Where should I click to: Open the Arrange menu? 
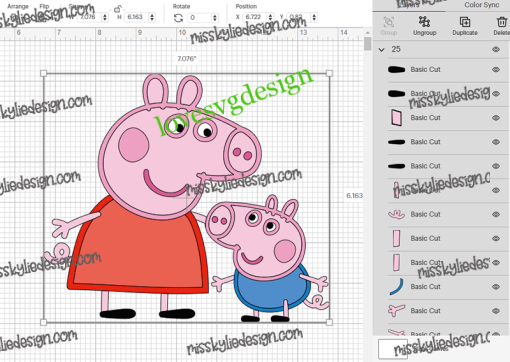point(18,6)
